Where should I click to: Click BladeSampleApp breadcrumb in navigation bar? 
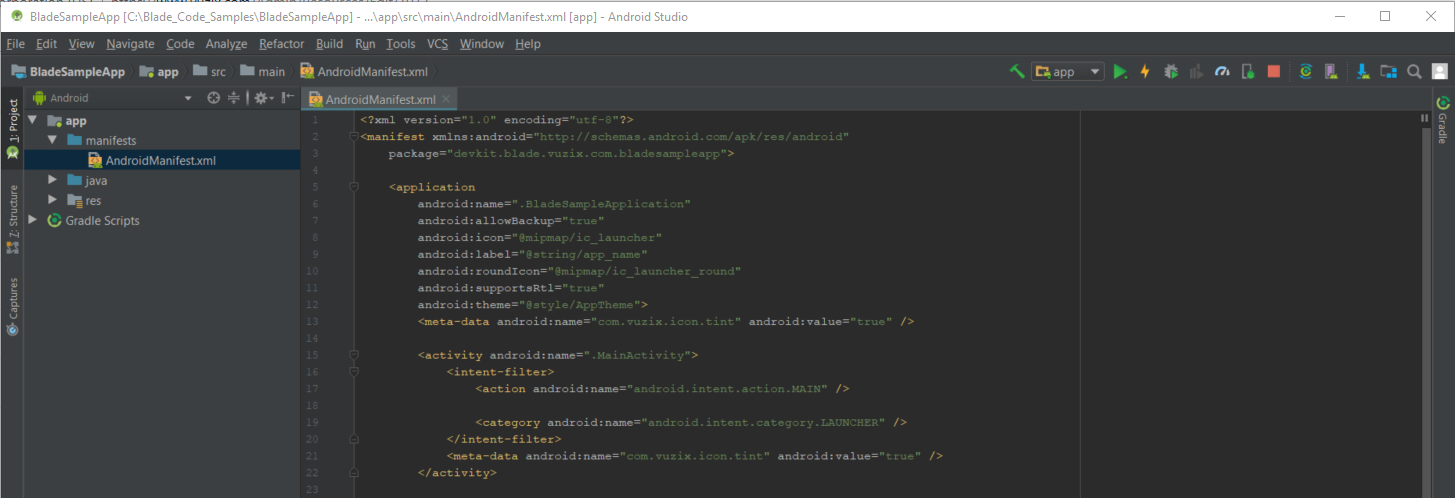tap(68, 71)
